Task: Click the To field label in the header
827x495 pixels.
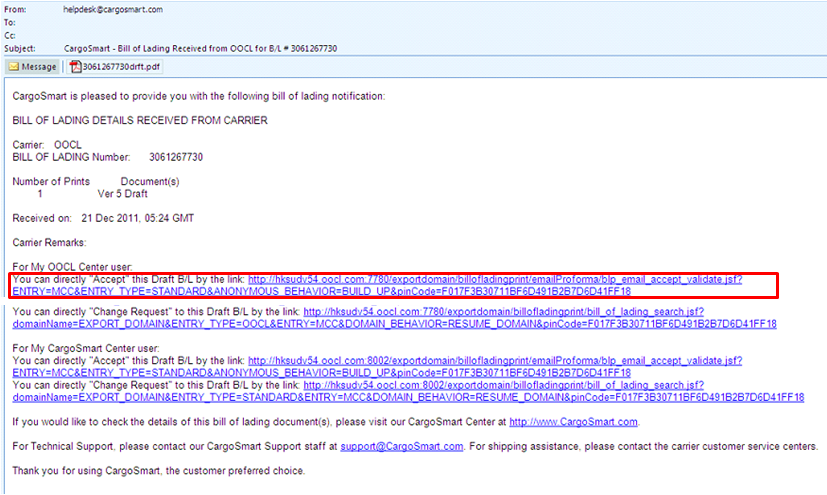Action: (11, 21)
